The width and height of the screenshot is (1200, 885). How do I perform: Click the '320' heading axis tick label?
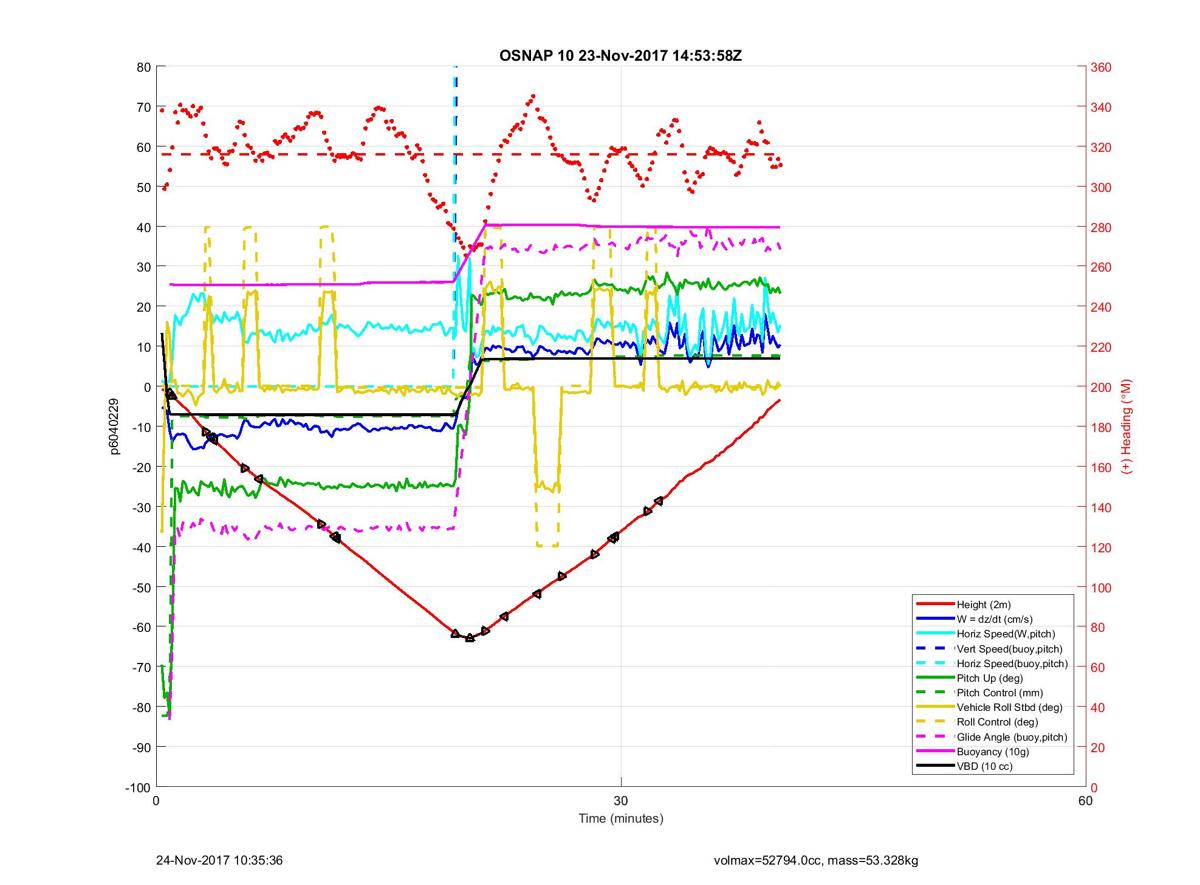click(x=1099, y=147)
